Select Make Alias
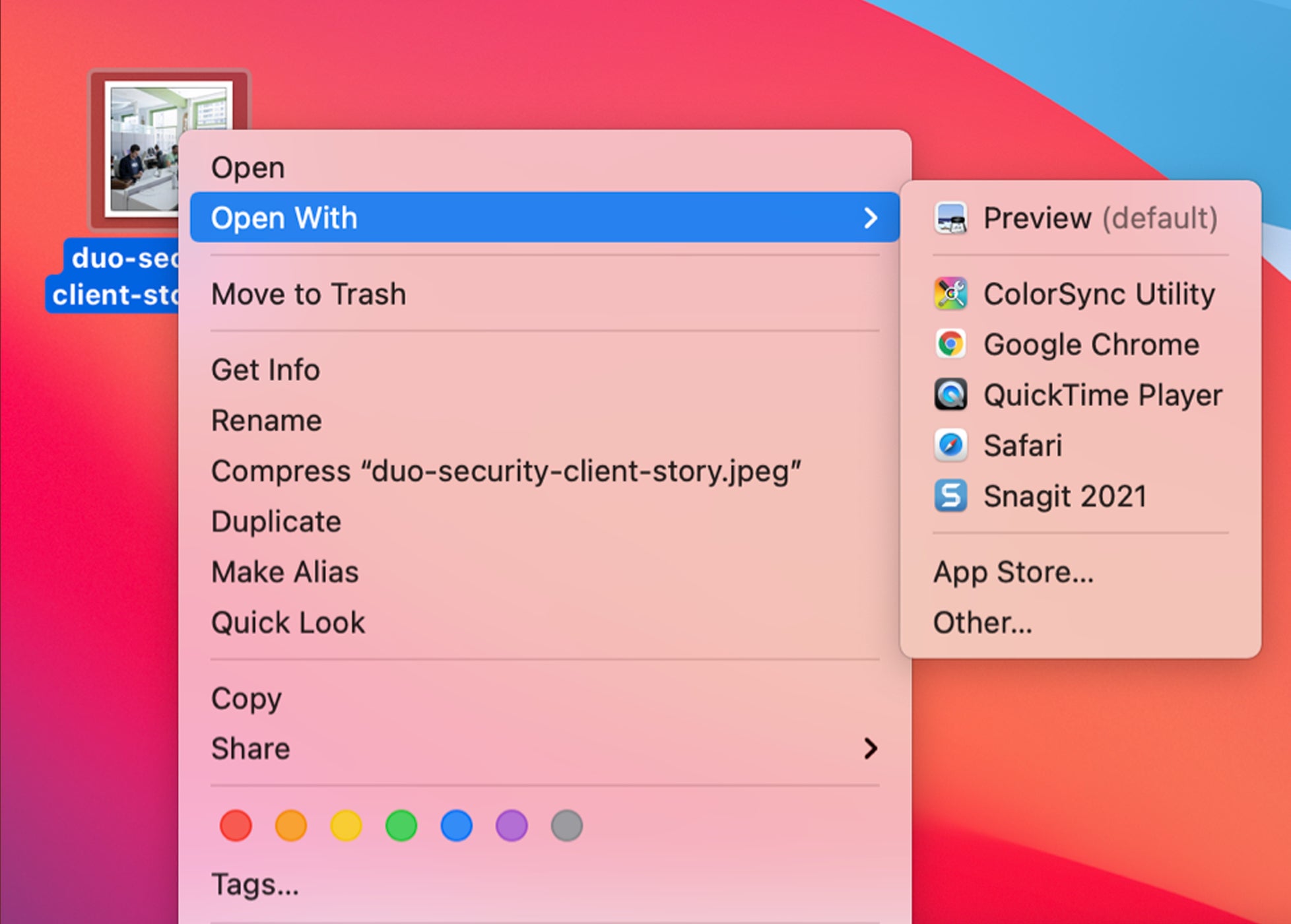The width and height of the screenshot is (1291, 924). 545,572
